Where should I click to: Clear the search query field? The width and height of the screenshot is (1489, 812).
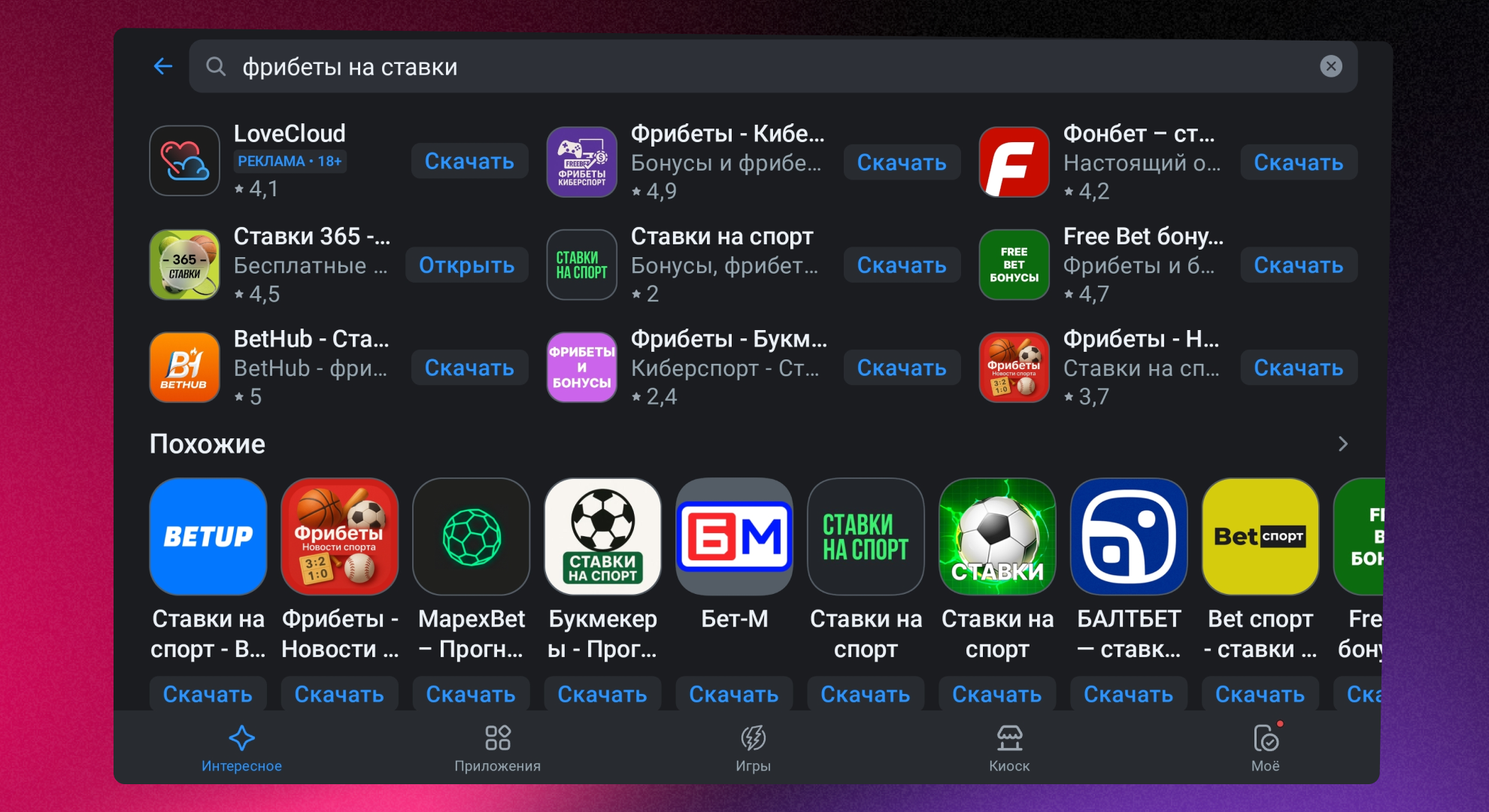[1331, 66]
